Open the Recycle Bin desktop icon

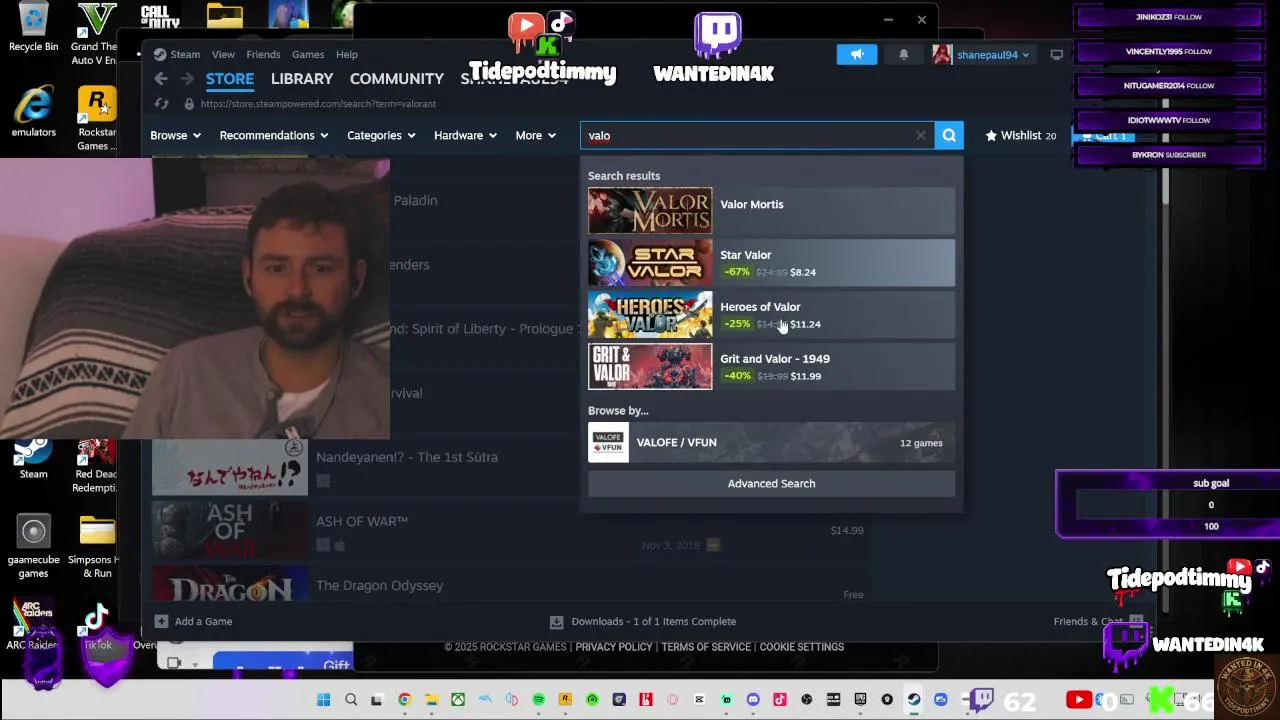click(x=33, y=28)
